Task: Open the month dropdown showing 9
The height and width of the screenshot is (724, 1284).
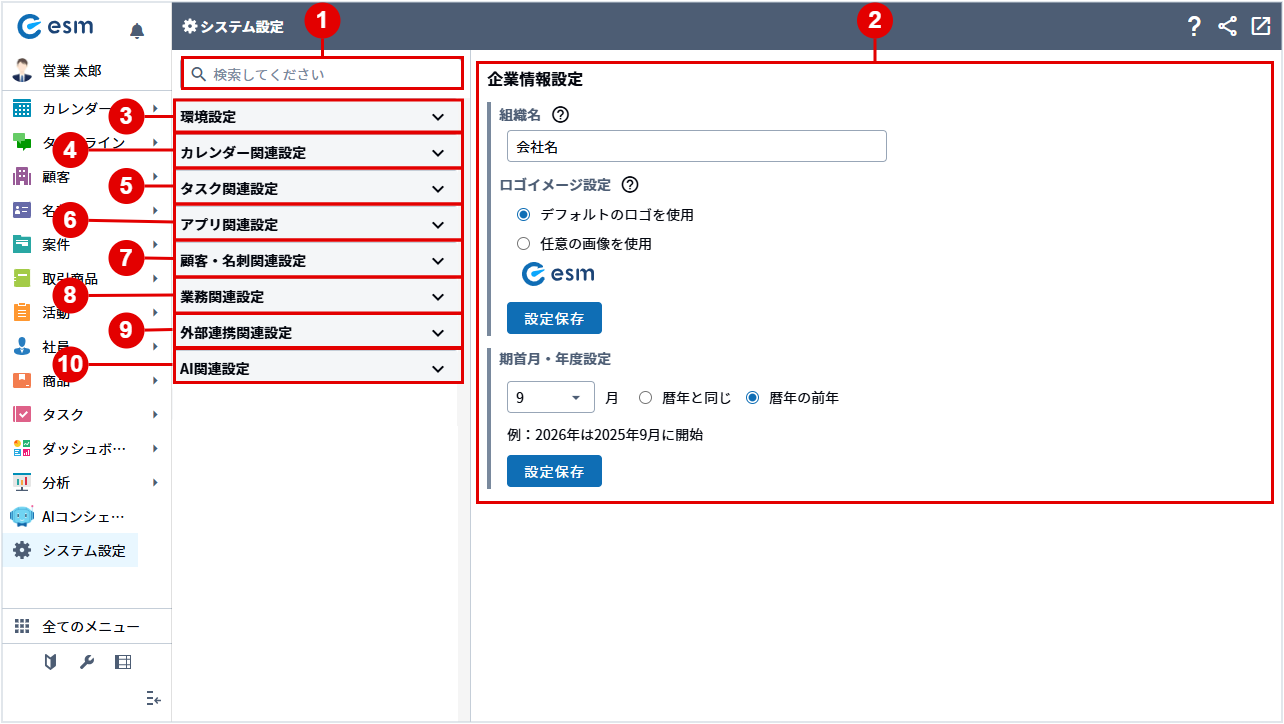Action: pyautogui.click(x=550, y=397)
